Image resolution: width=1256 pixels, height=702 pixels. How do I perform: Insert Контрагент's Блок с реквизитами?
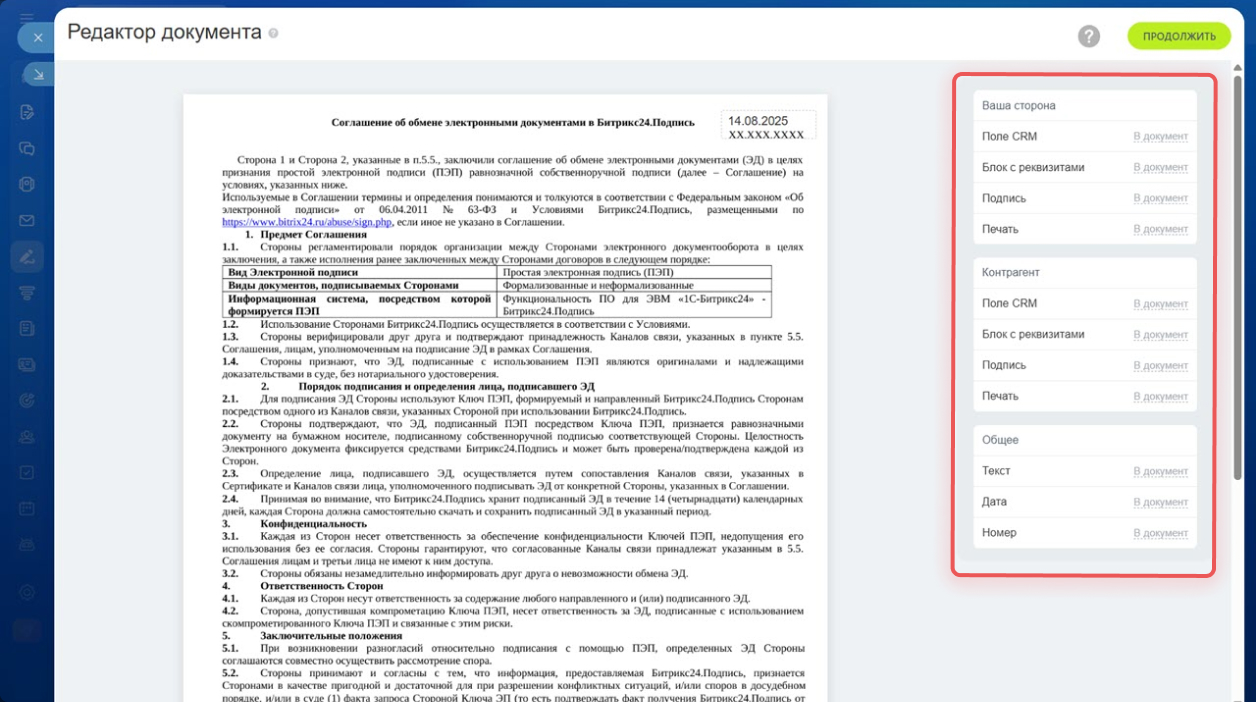coord(1160,335)
